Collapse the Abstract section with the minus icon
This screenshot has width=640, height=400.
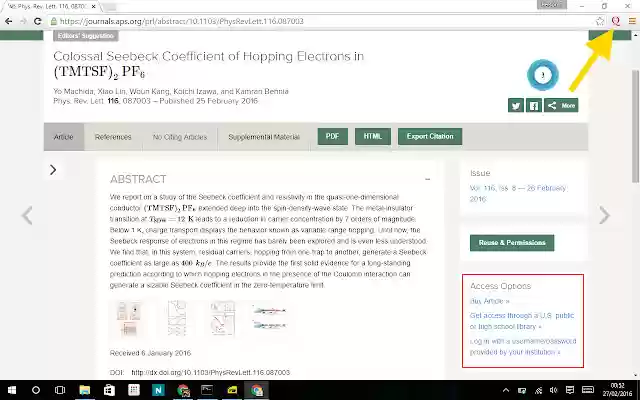click(x=427, y=179)
